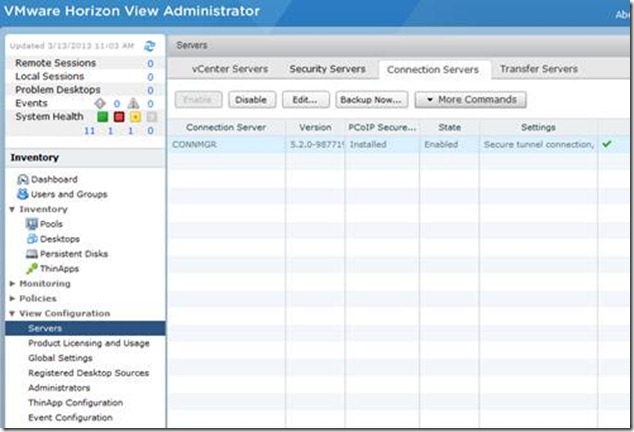Image resolution: width=634 pixels, height=432 pixels.
Task: Open Product Licensing and Usage
Action: tap(89, 343)
